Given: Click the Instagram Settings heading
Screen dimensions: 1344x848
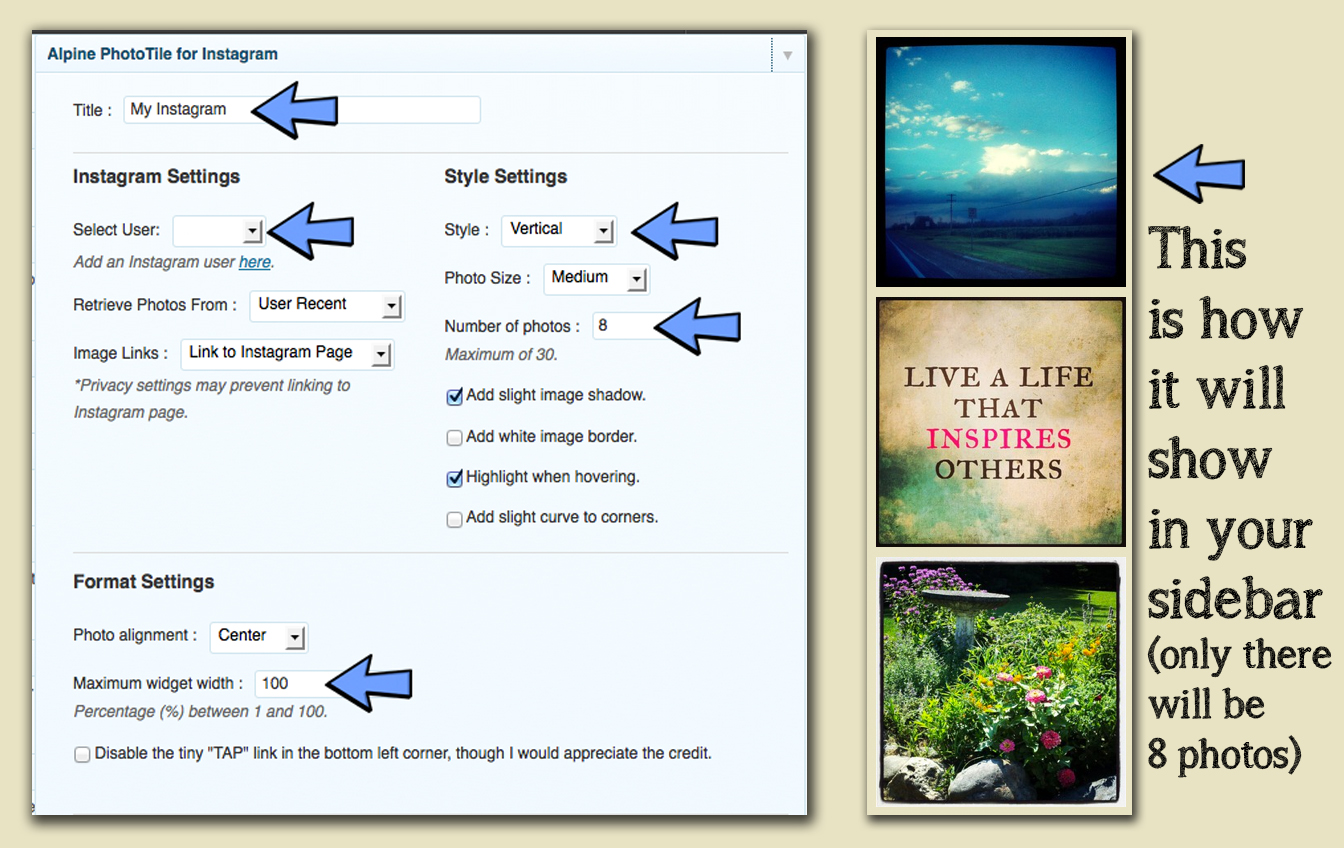Looking at the screenshot, I should [157, 177].
